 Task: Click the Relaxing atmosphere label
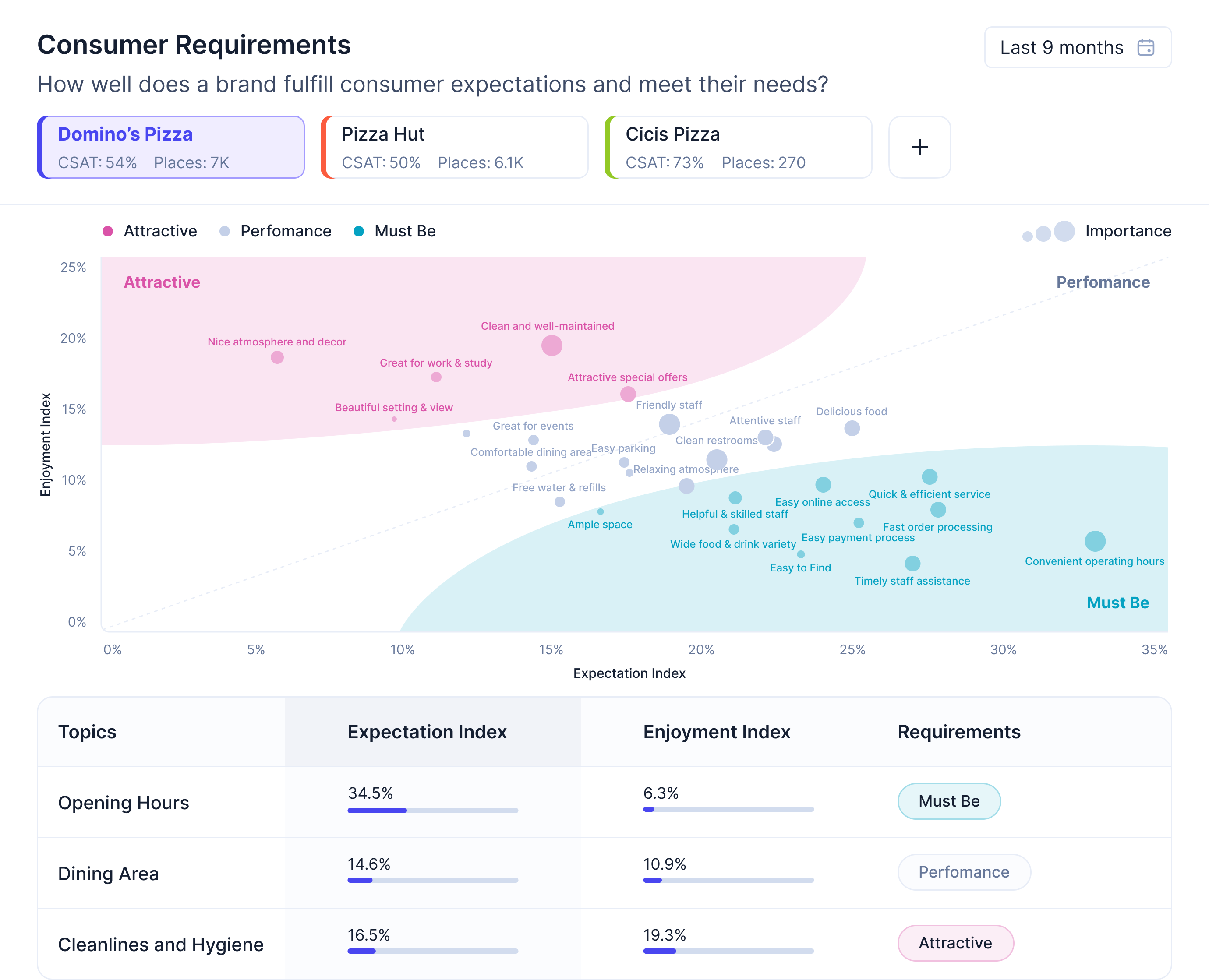point(686,470)
